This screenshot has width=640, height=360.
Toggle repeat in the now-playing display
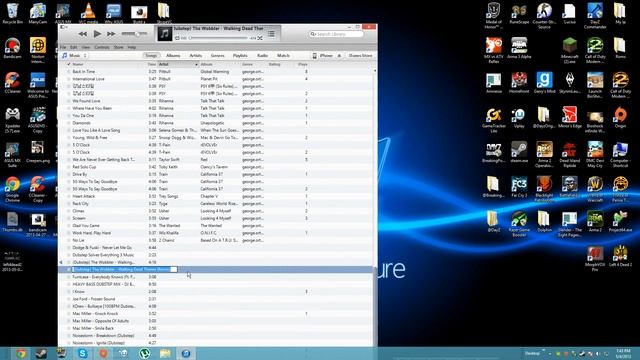(x=177, y=38)
